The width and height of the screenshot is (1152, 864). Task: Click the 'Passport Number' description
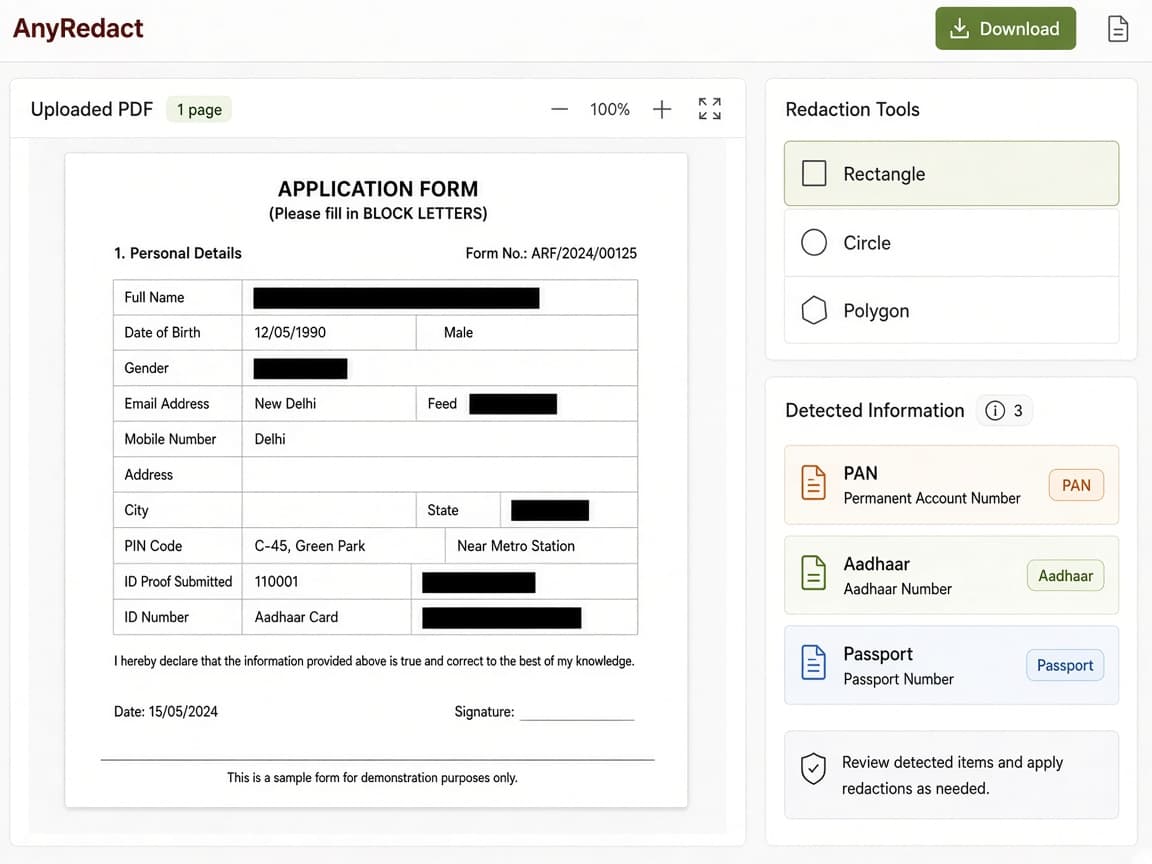tap(898, 679)
